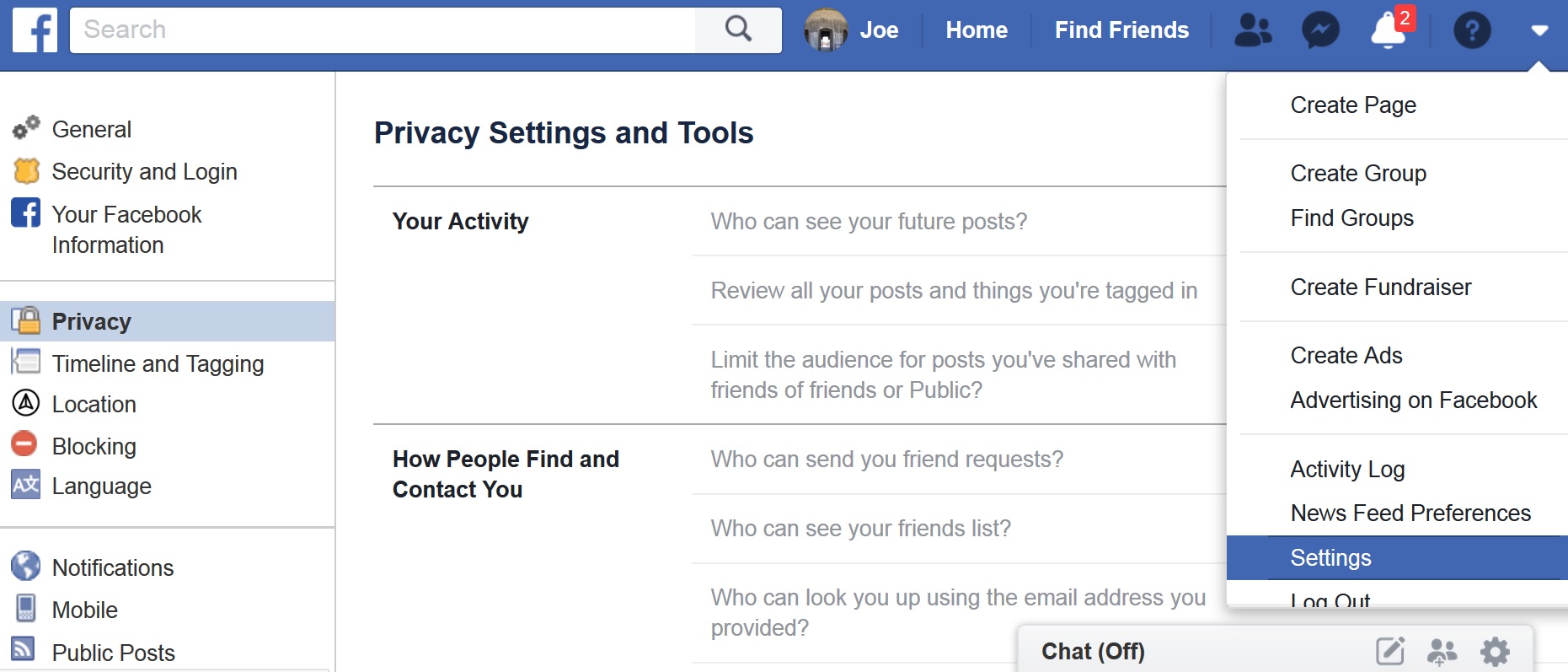Go to Joe's profile name link
Screen dimensions: 1568x672
coord(879,30)
